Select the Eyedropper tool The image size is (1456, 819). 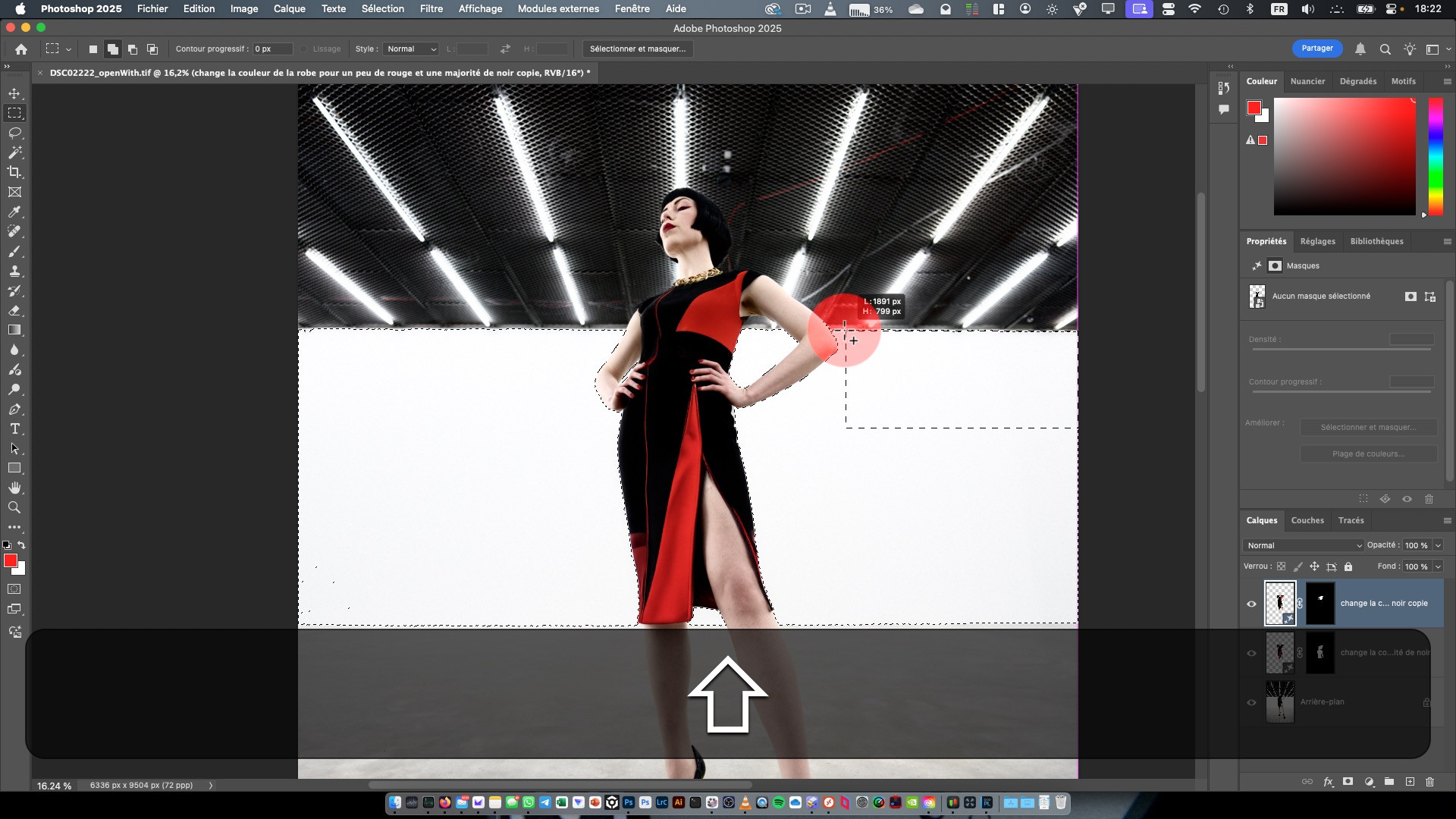coord(14,212)
